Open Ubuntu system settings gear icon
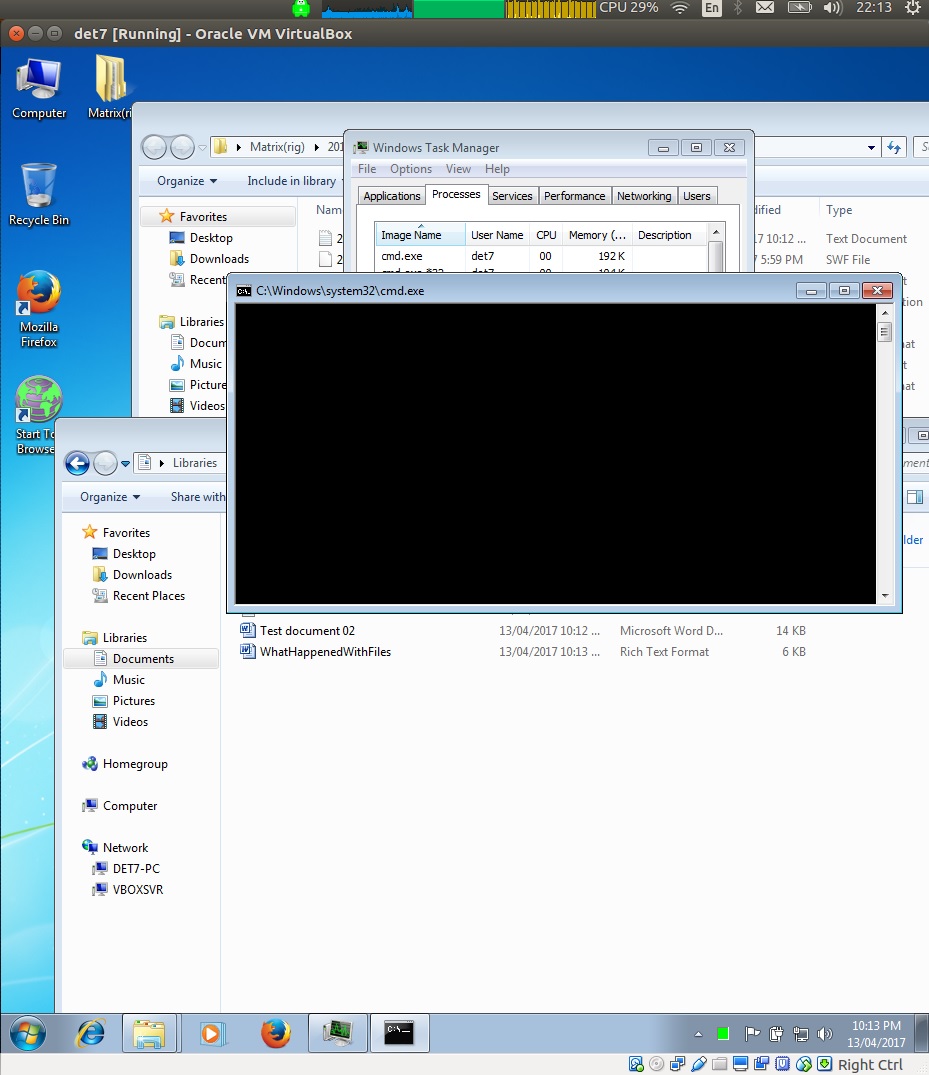This screenshot has height=1075, width=929. [913, 8]
